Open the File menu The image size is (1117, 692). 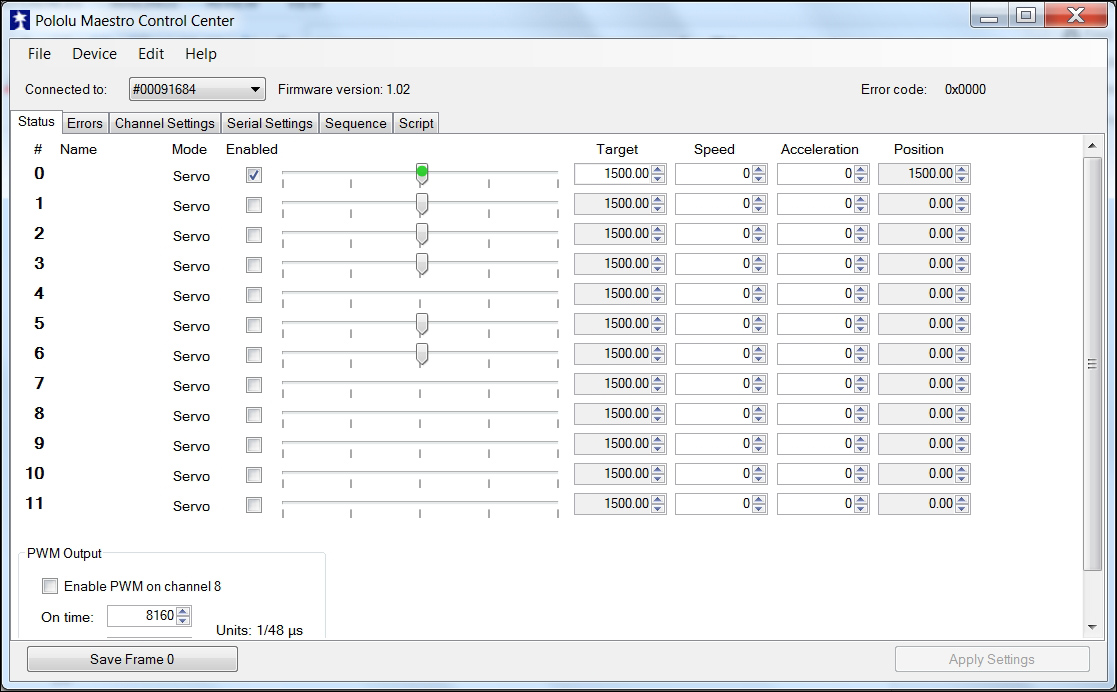(x=39, y=54)
